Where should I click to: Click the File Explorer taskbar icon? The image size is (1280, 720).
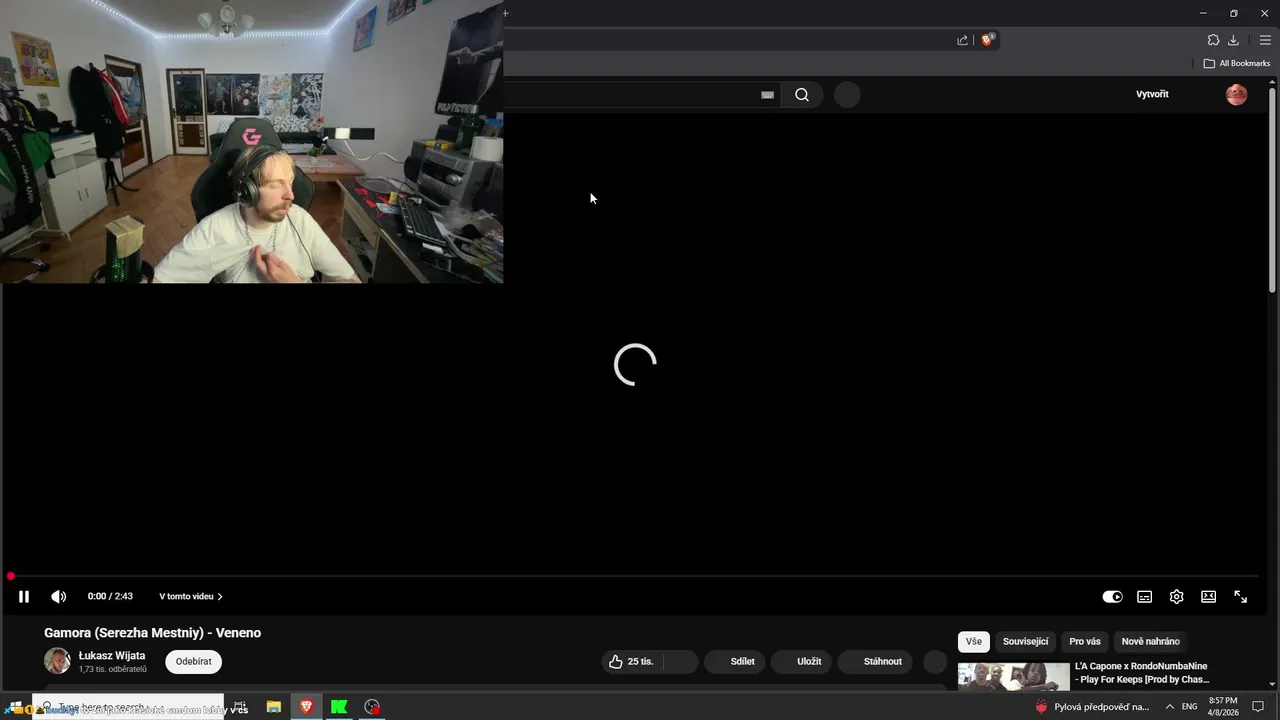coord(273,707)
